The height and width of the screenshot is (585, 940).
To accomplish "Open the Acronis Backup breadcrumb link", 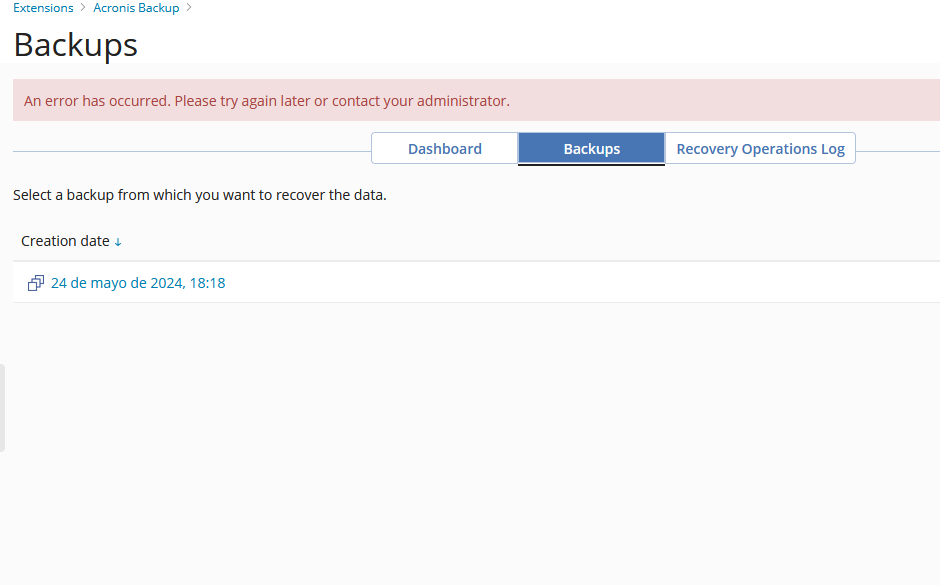I will pyautogui.click(x=136, y=8).
